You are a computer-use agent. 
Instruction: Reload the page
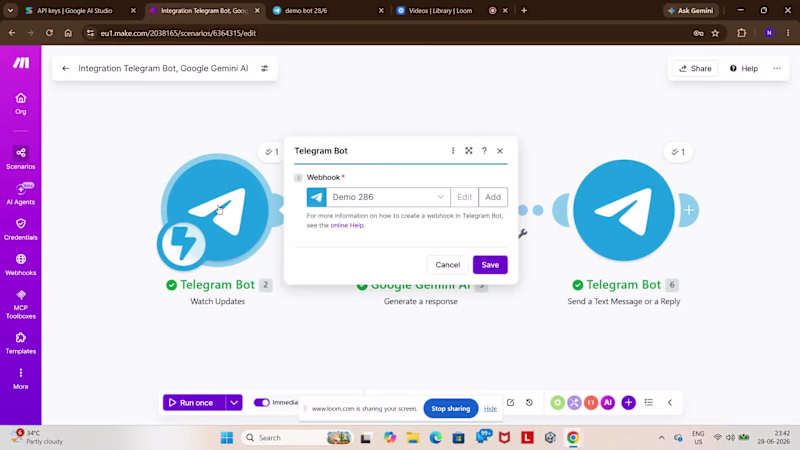coord(49,33)
